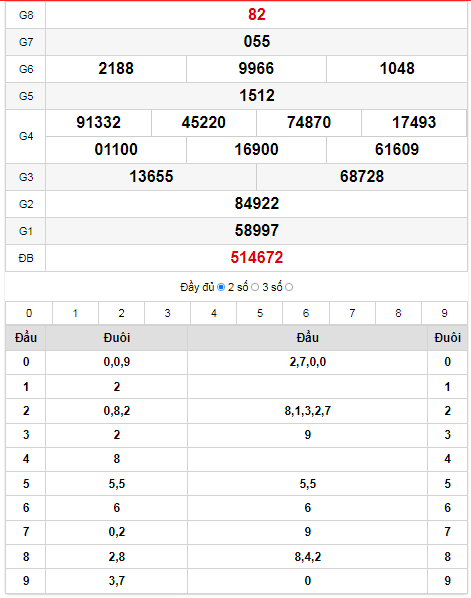Click digit filter tab 1

[x=75, y=313]
